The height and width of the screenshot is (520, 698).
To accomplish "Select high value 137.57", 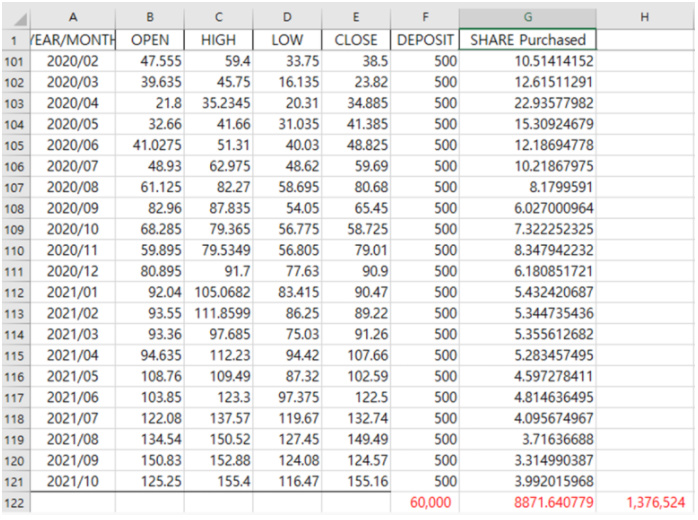I will point(219,418).
